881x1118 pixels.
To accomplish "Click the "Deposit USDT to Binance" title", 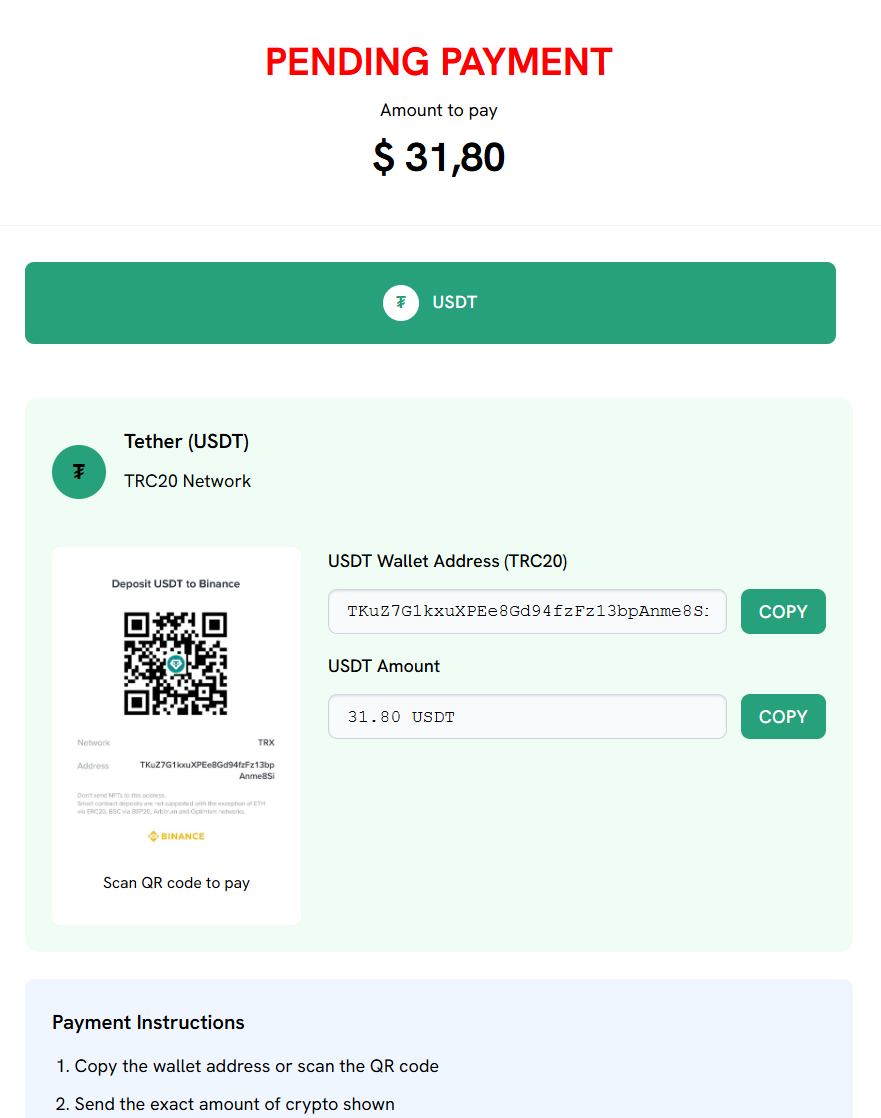I will click(x=176, y=584).
